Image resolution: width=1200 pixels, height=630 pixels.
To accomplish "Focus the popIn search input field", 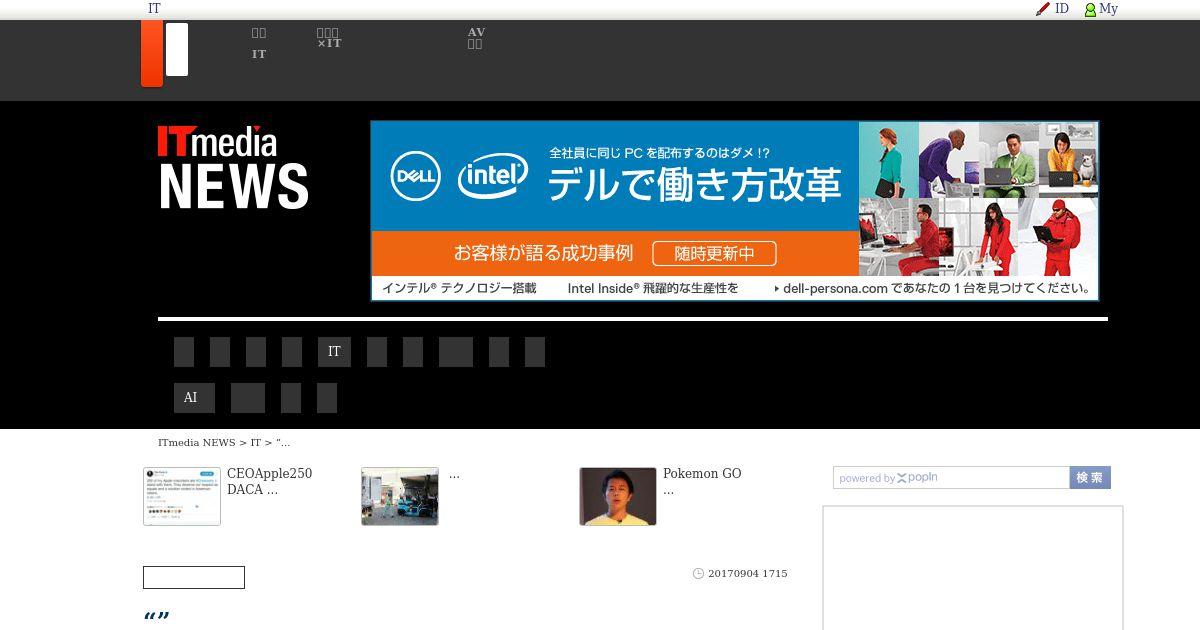I will tap(951, 478).
